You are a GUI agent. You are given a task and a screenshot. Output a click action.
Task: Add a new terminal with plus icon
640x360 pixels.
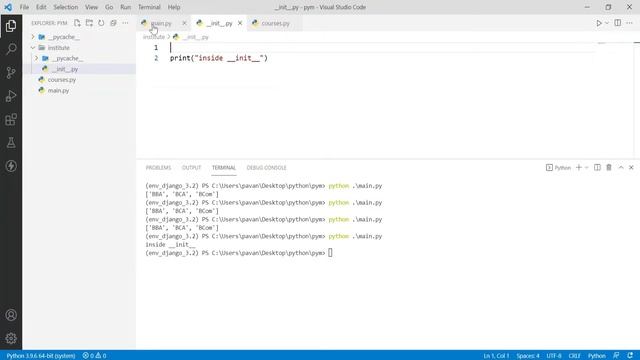579,167
